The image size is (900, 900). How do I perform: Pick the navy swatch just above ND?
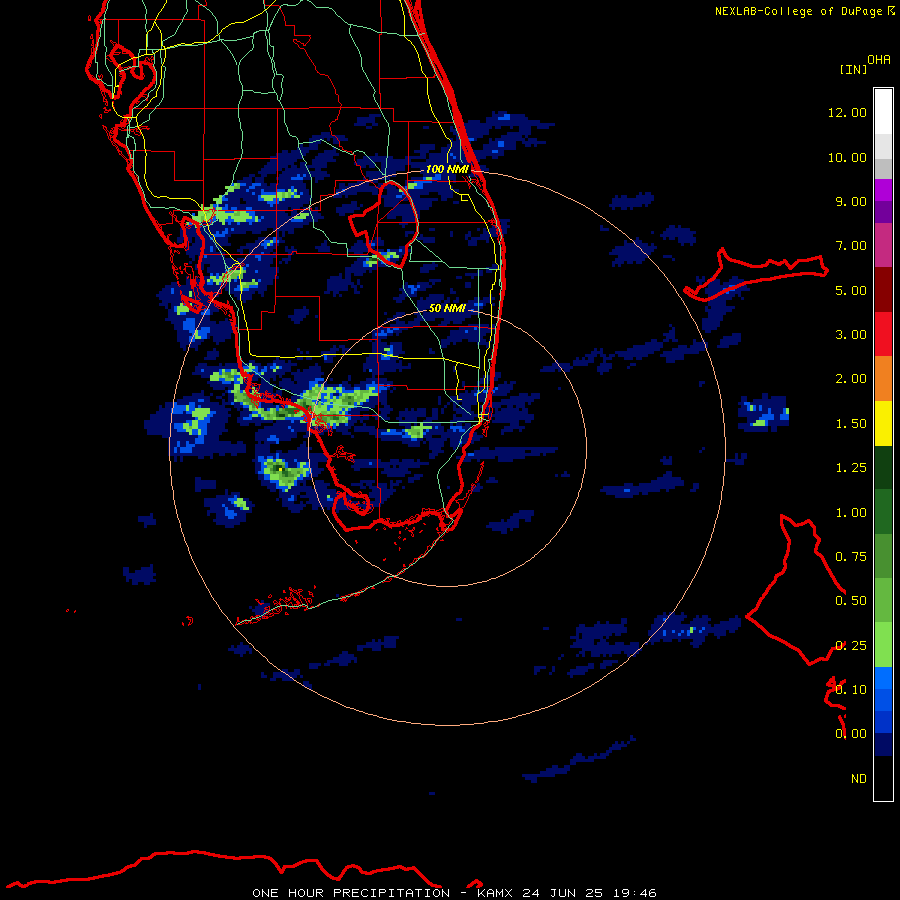pyautogui.click(x=883, y=745)
